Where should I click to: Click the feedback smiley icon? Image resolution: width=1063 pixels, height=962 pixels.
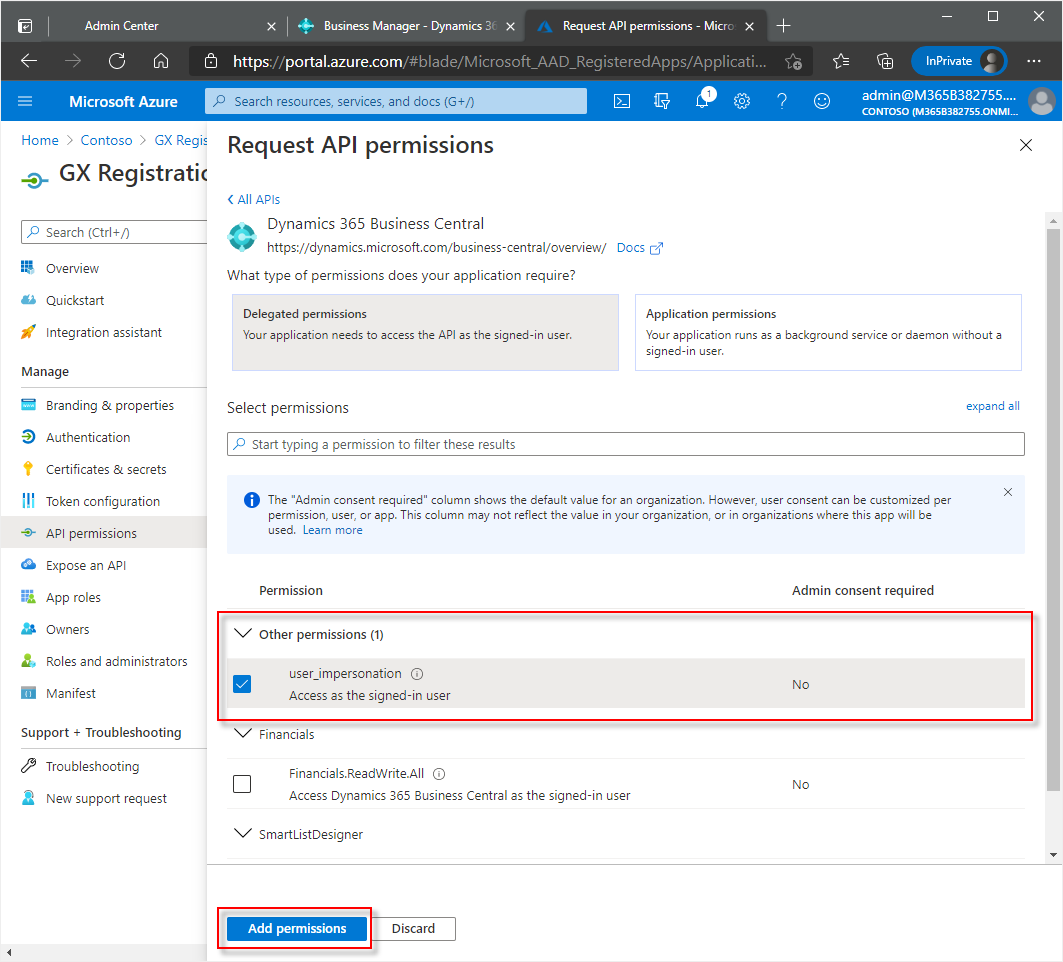[x=822, y=101]
